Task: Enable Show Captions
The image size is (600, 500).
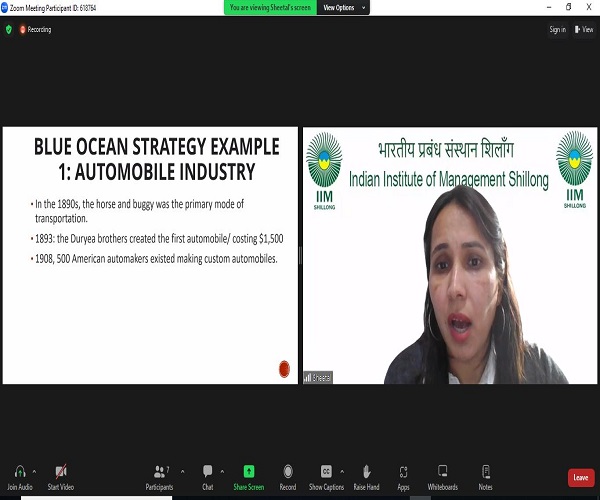Action: tap(326, 477)
